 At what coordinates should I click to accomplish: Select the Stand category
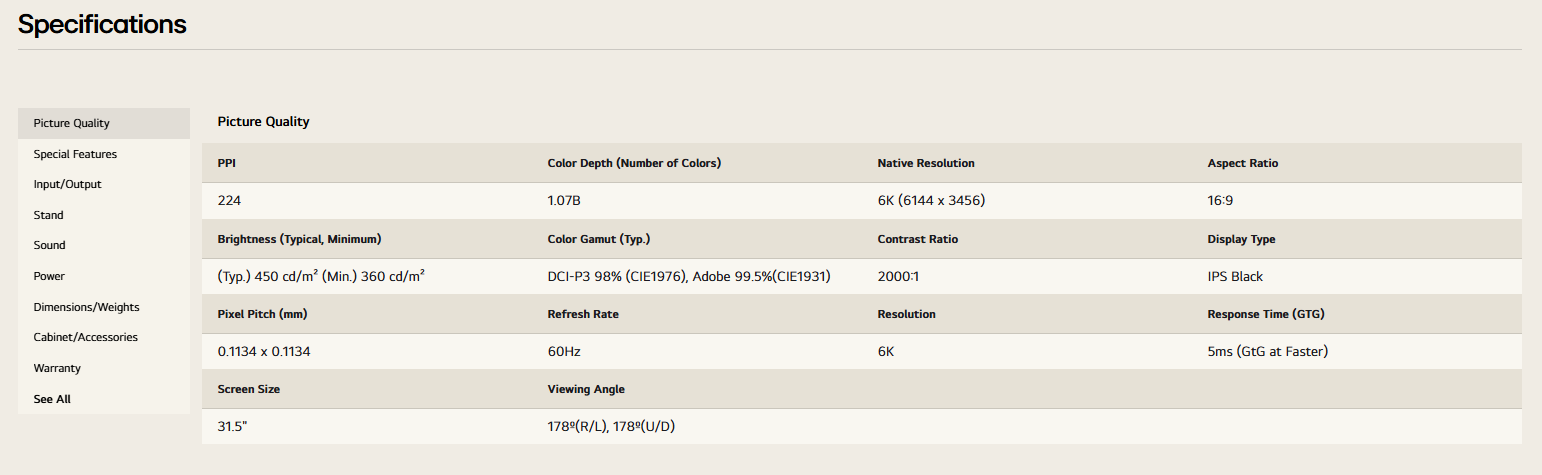(x=104, y=215)
